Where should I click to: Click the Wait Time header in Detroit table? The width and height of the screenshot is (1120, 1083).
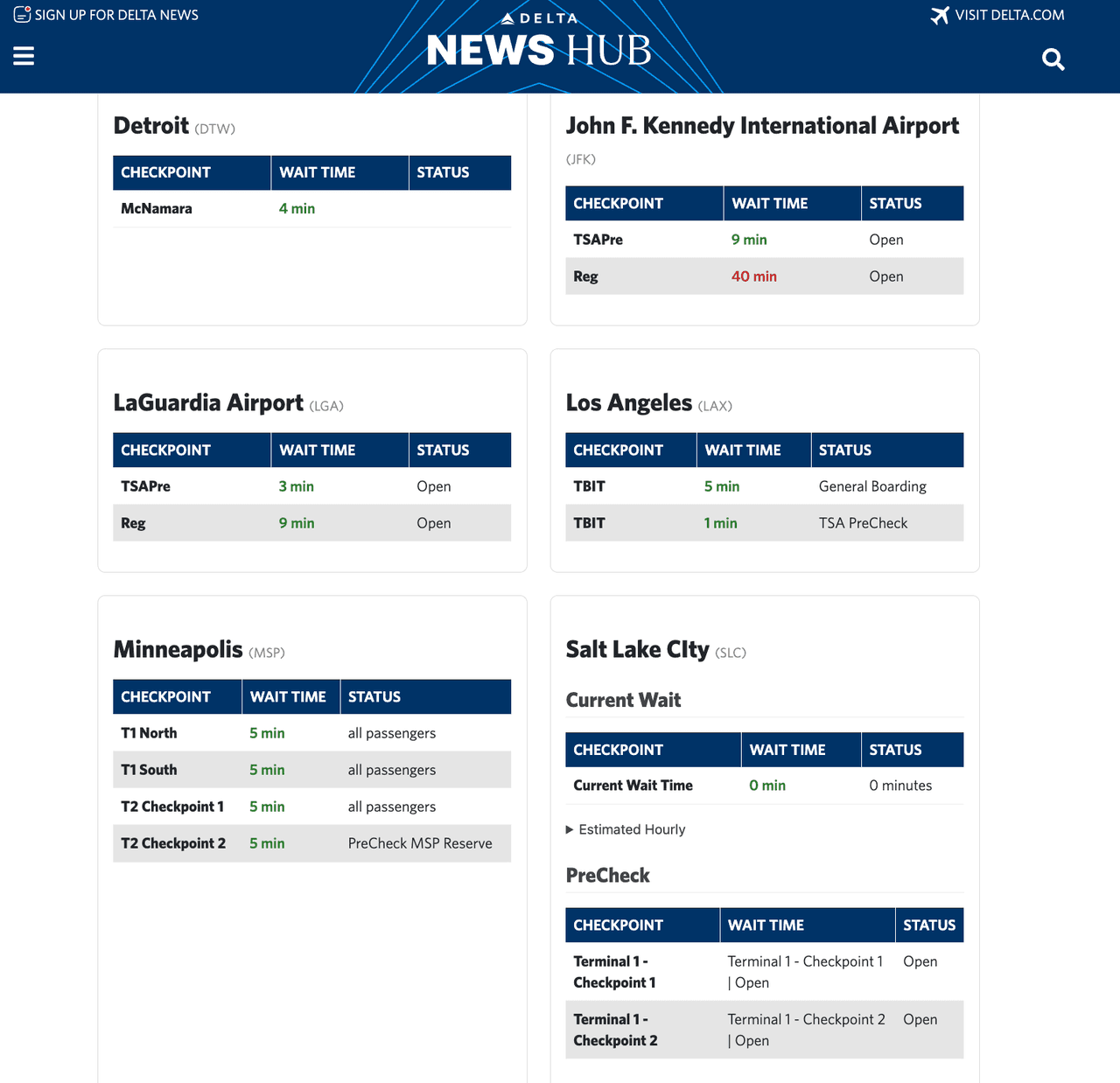click(x=317, y=172)
